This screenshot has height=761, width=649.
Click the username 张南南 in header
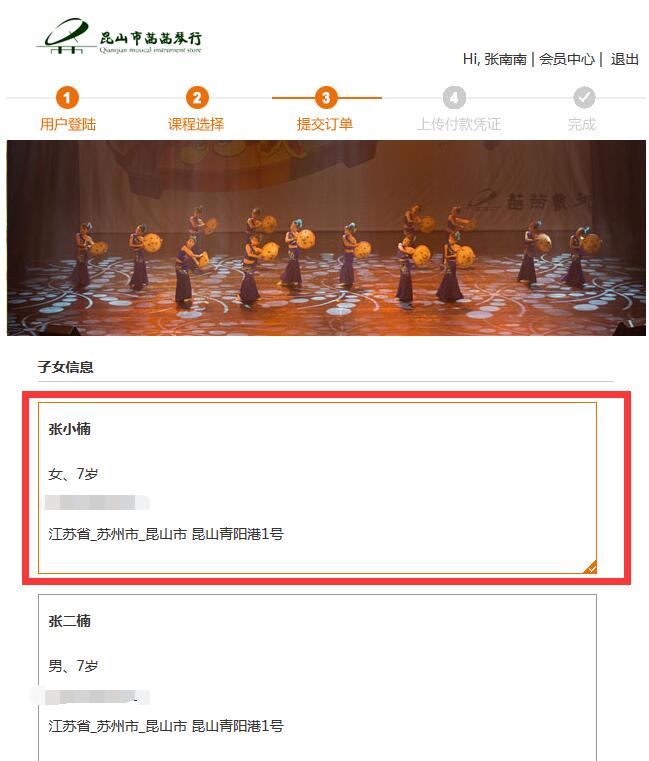click(505, 59)
